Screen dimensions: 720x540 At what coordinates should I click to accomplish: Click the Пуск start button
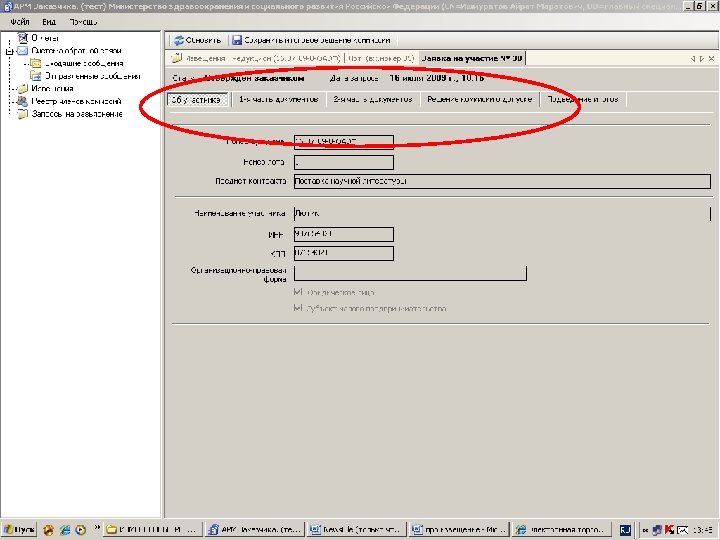click(19, 530)
